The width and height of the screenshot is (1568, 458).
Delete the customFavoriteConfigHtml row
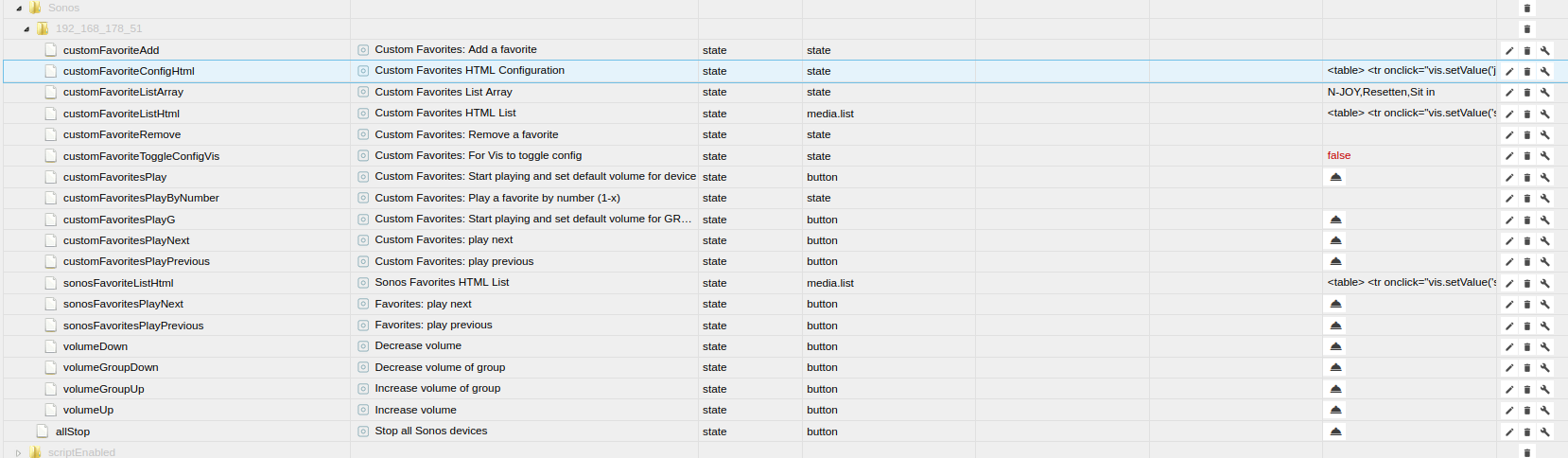click(x=1526, y=71)
